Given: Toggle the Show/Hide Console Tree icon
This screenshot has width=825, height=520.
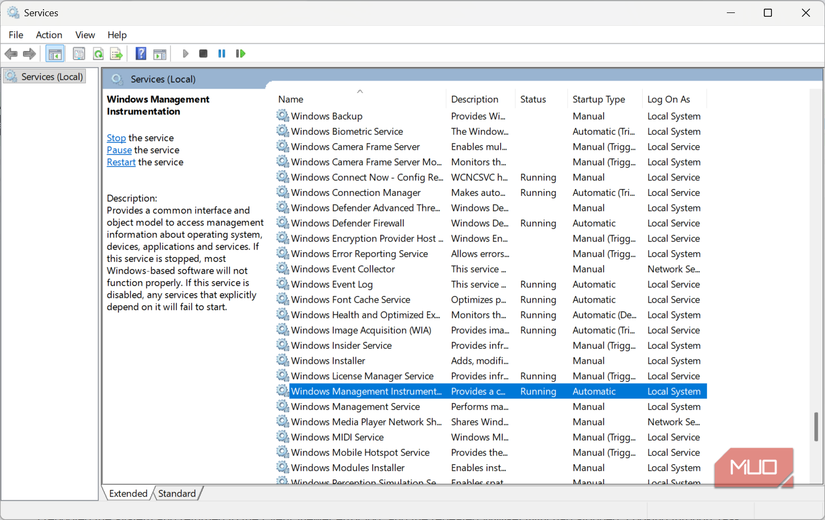Looking at the screenshot, I should (55, 54).
